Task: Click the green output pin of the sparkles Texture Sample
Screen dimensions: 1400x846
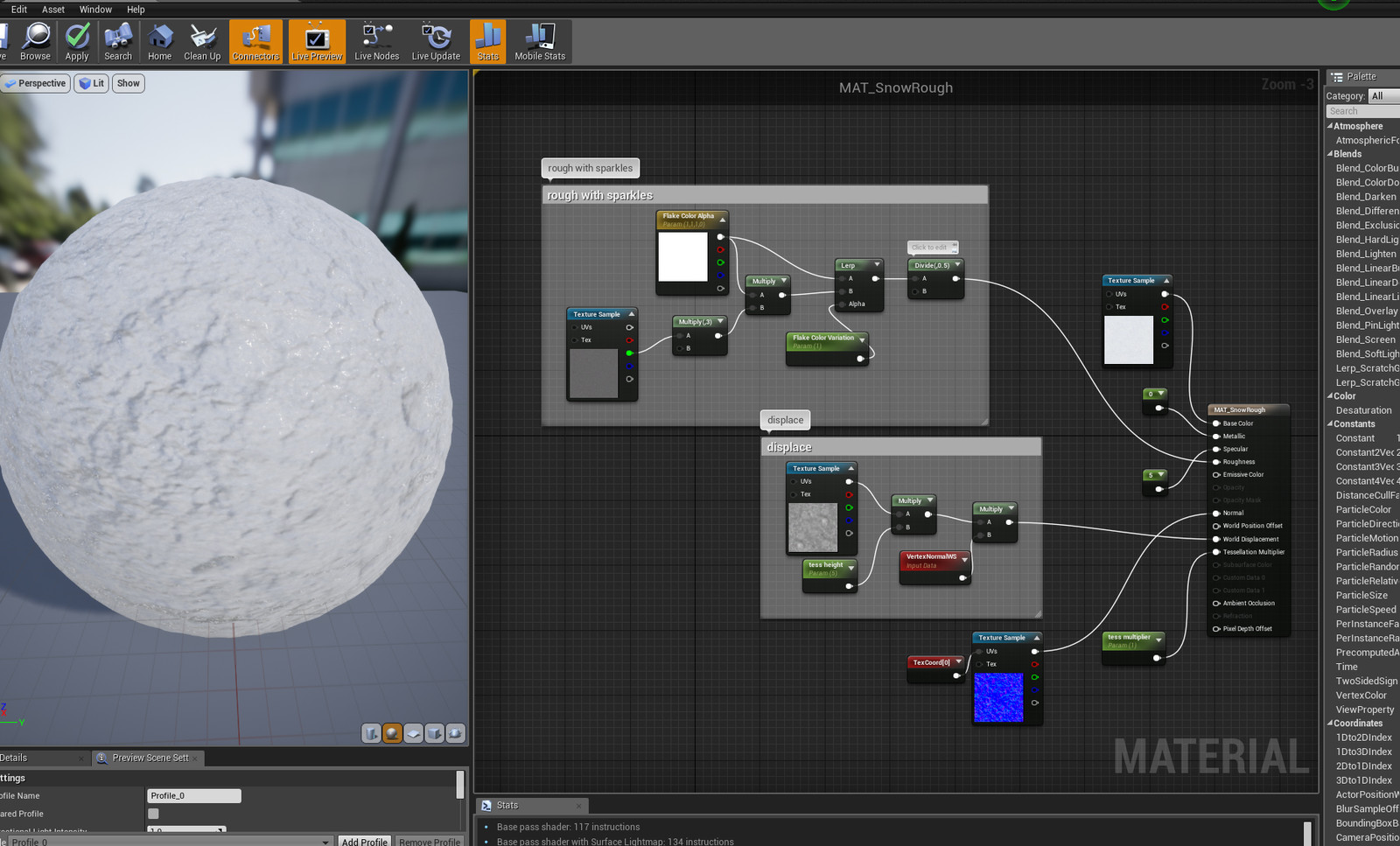Action: 629,353
